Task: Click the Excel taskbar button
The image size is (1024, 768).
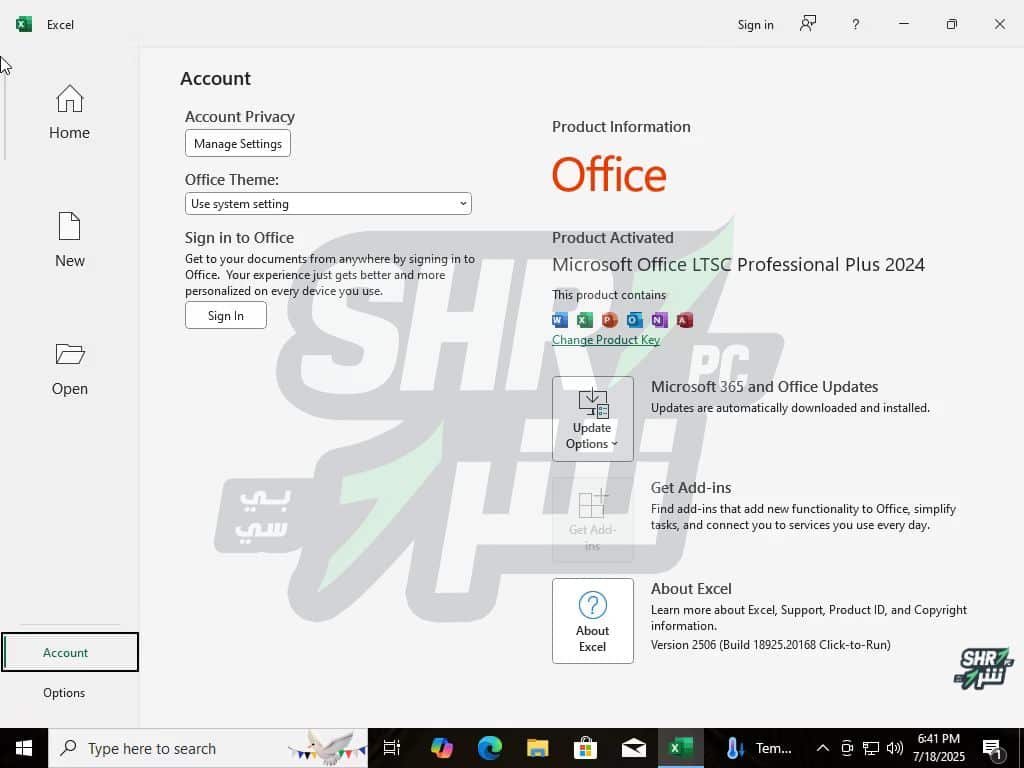Action: pyautogui.click(x=681, y=748)
